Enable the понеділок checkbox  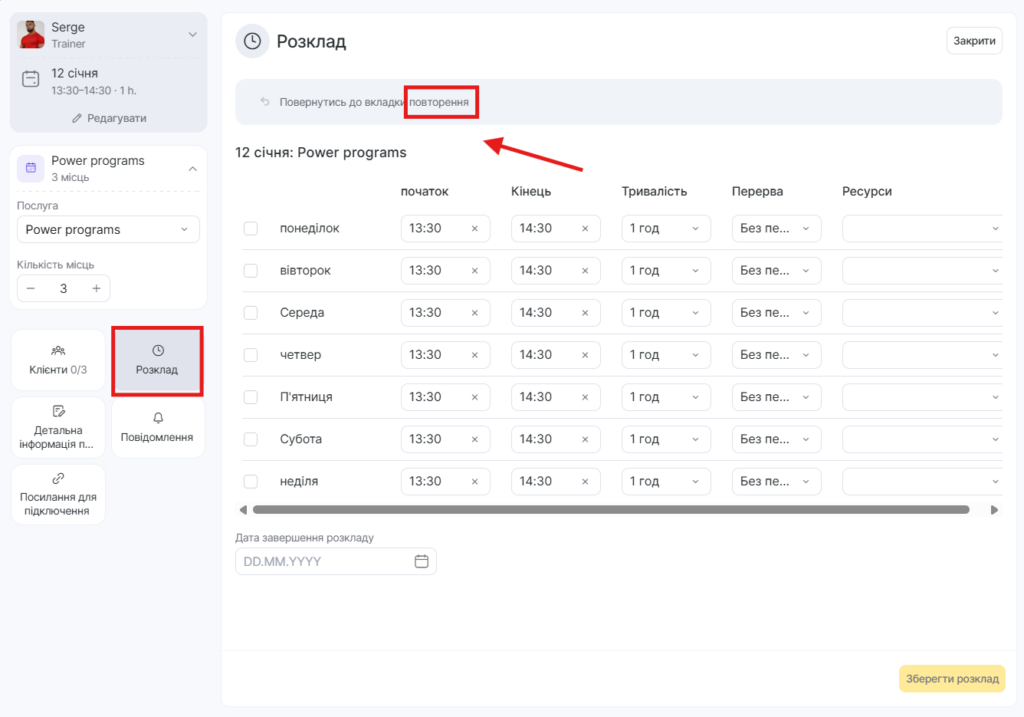tap(251, 229)
